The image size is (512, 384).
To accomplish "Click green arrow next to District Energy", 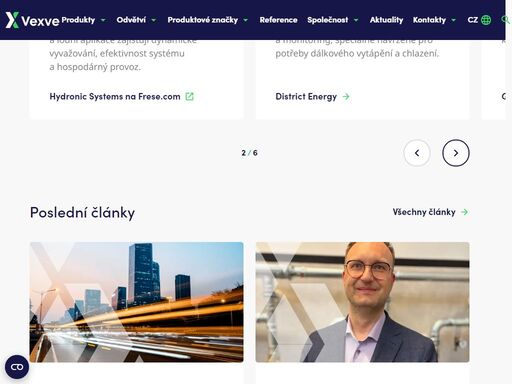I will pyautogui.click(x=346, y=96).
